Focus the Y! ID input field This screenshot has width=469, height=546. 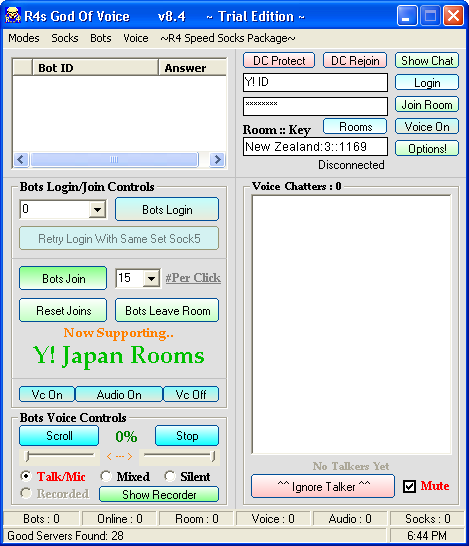315,83
